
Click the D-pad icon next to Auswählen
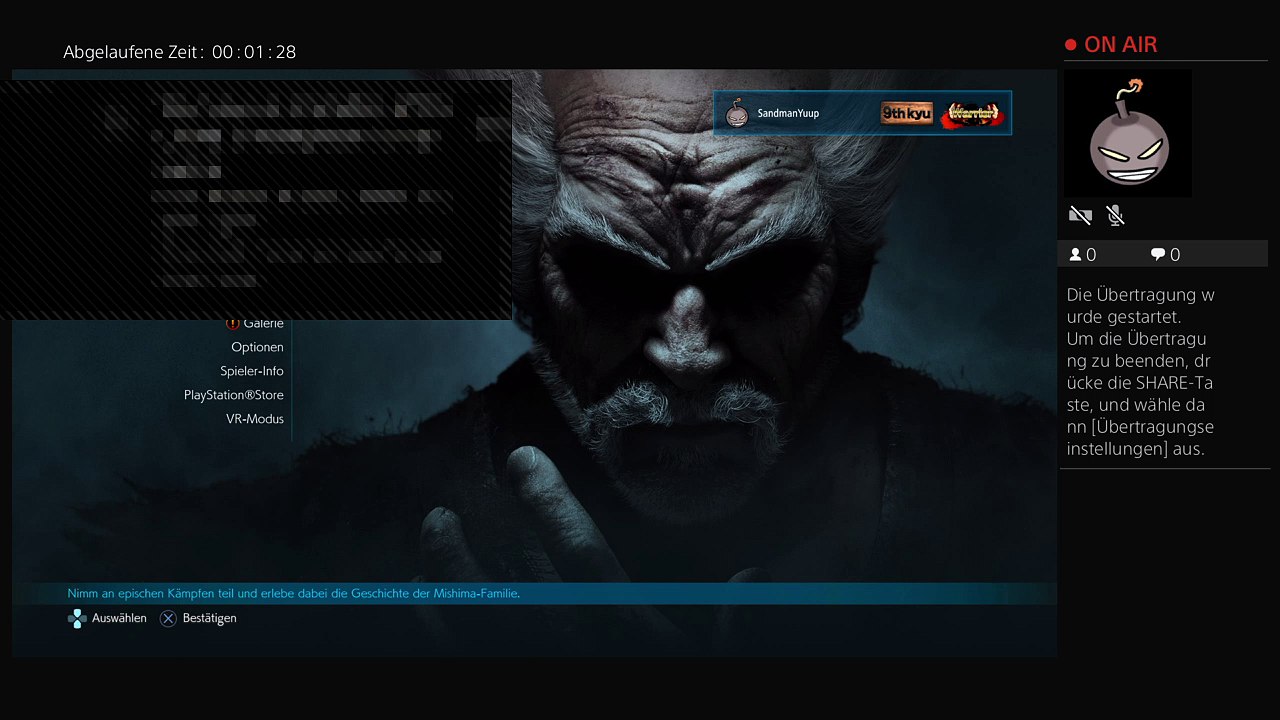[77, 619]
